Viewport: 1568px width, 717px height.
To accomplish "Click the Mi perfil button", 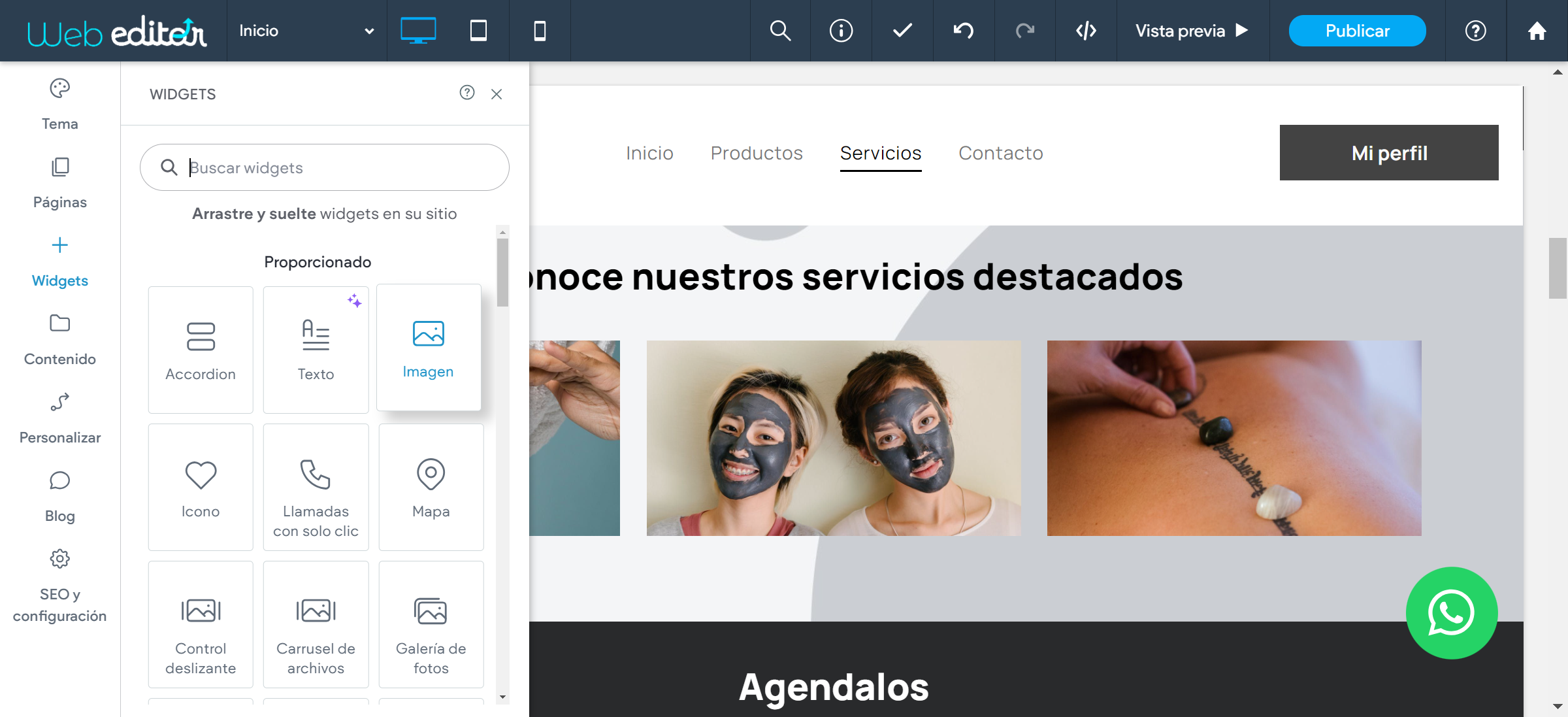I will pos(1389,153).
